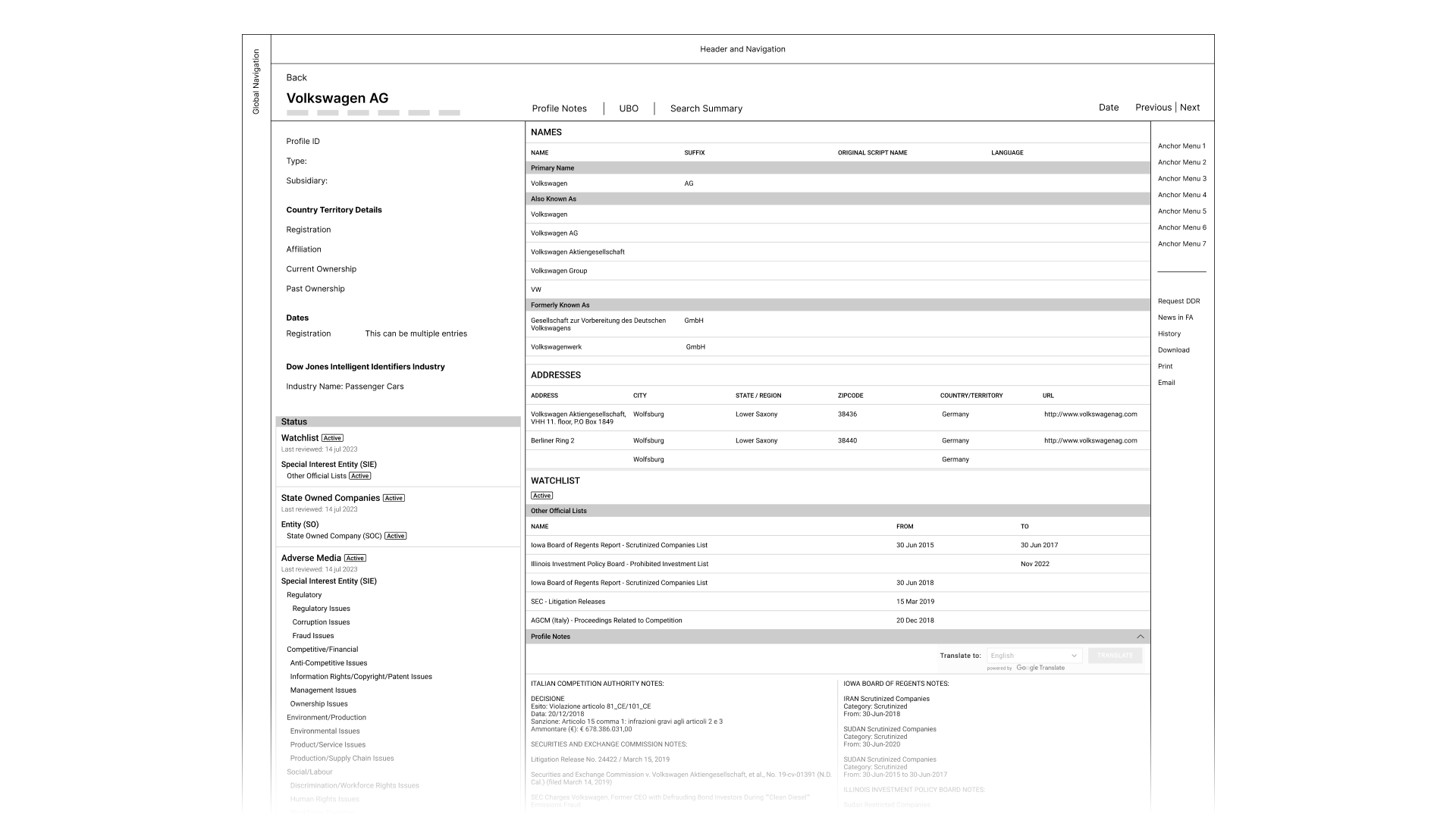Go to the Previous profile
Viewport: 1456px width, 814px height.
(1153, 108)
